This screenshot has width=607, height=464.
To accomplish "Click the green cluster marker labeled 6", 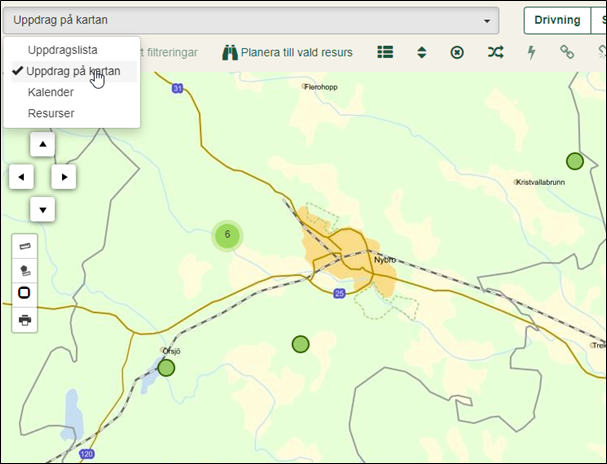I will (x=228, y=236).
